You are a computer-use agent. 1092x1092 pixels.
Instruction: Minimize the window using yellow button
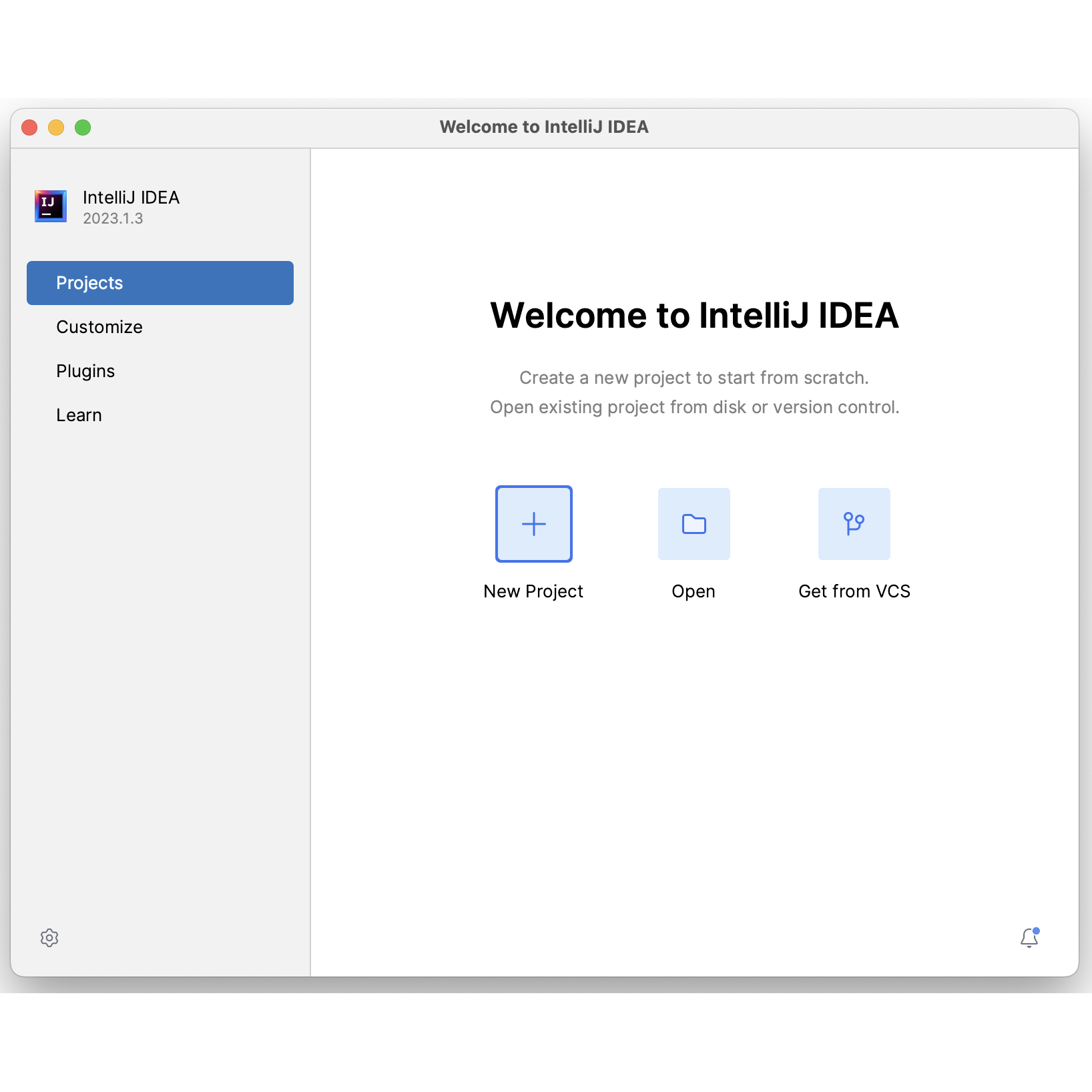pyautogui.click(x=56, y=127)
